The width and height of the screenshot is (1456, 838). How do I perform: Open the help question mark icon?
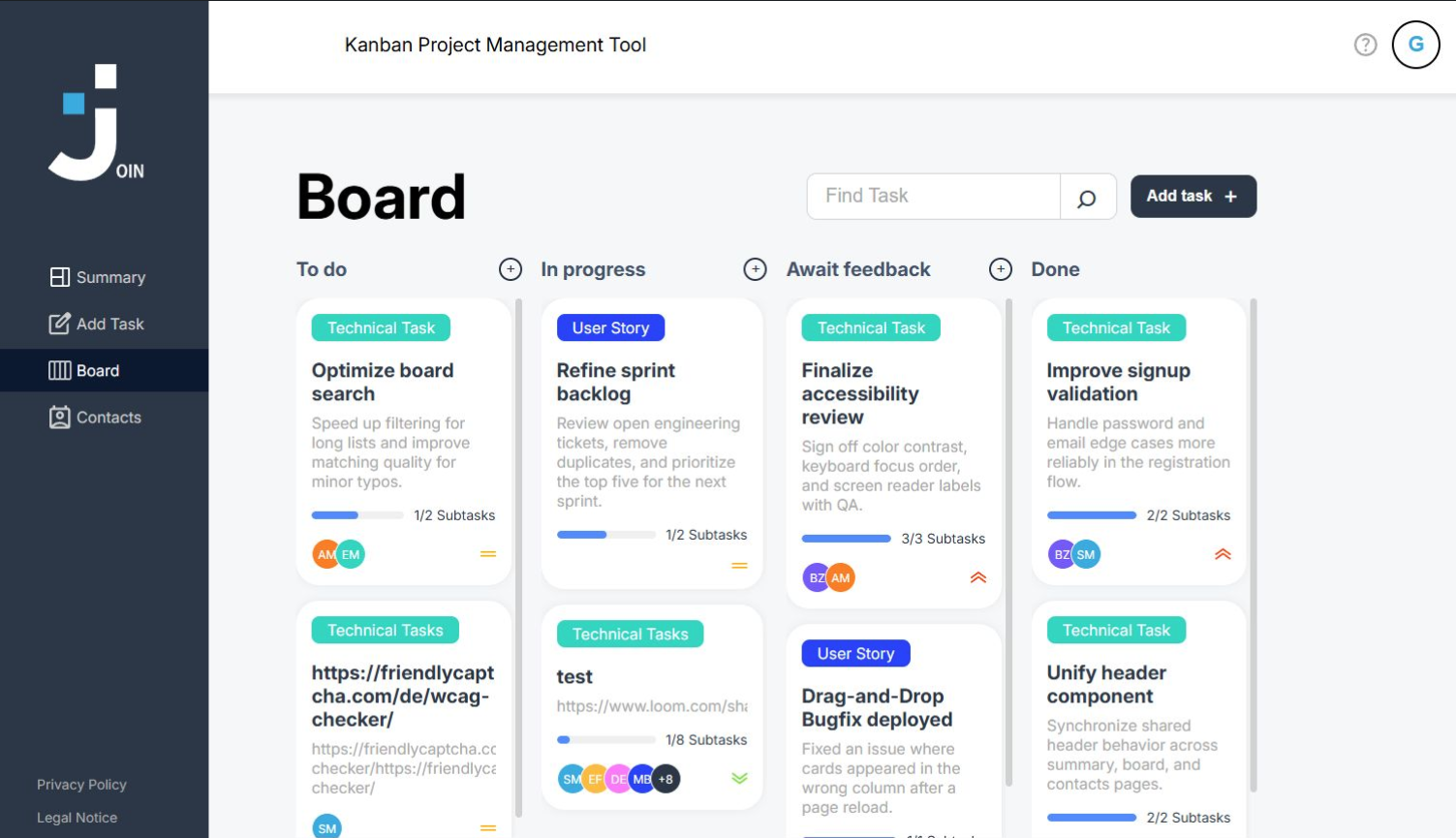click(1365, 45)
